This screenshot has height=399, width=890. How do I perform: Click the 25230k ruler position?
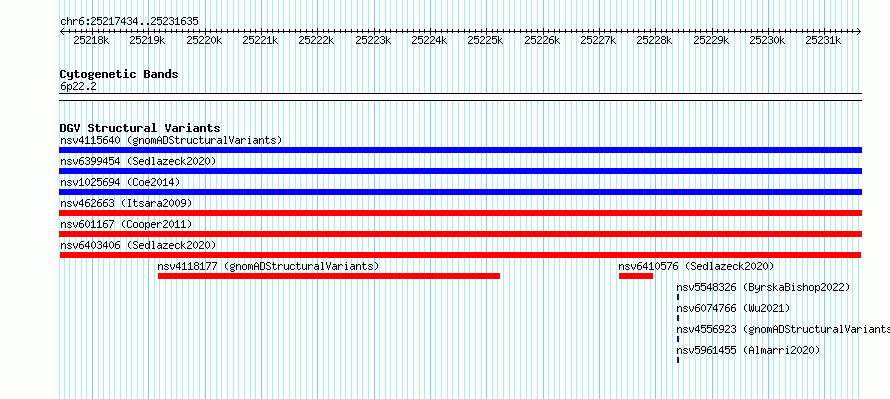pyautogui.click(x=767, y=40)
